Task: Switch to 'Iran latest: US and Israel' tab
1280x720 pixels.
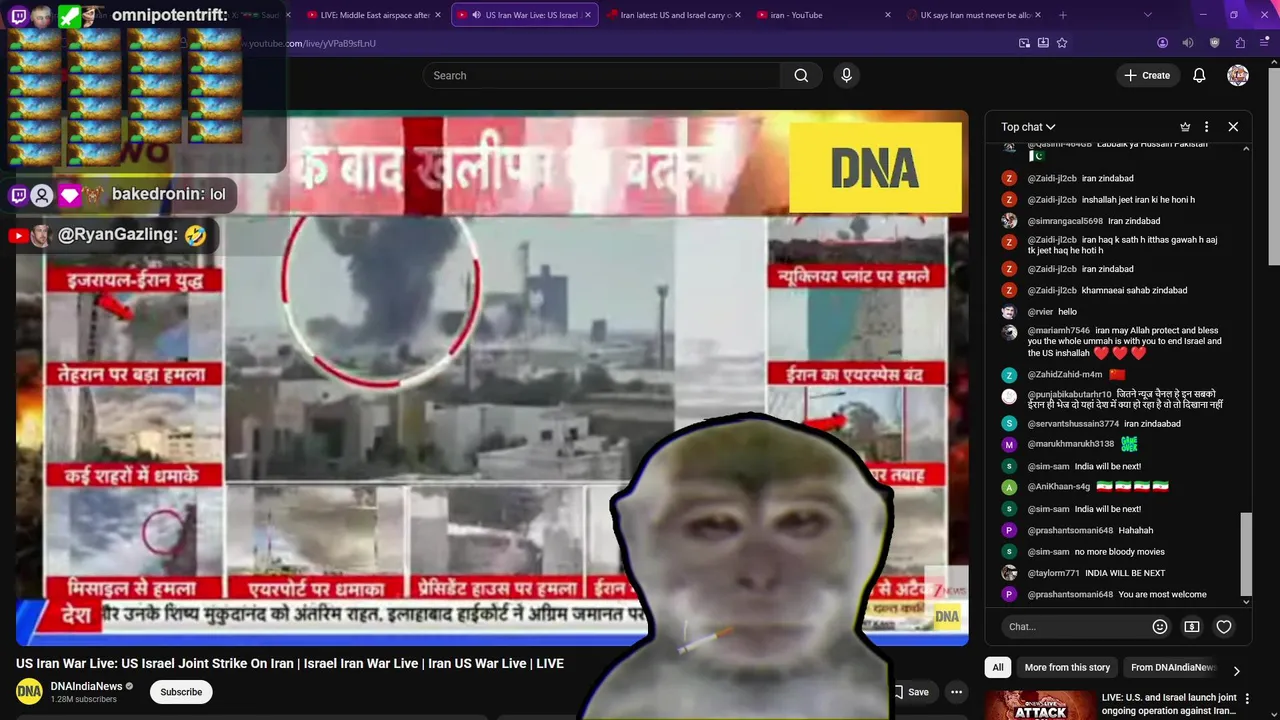Action: [674, 15]
